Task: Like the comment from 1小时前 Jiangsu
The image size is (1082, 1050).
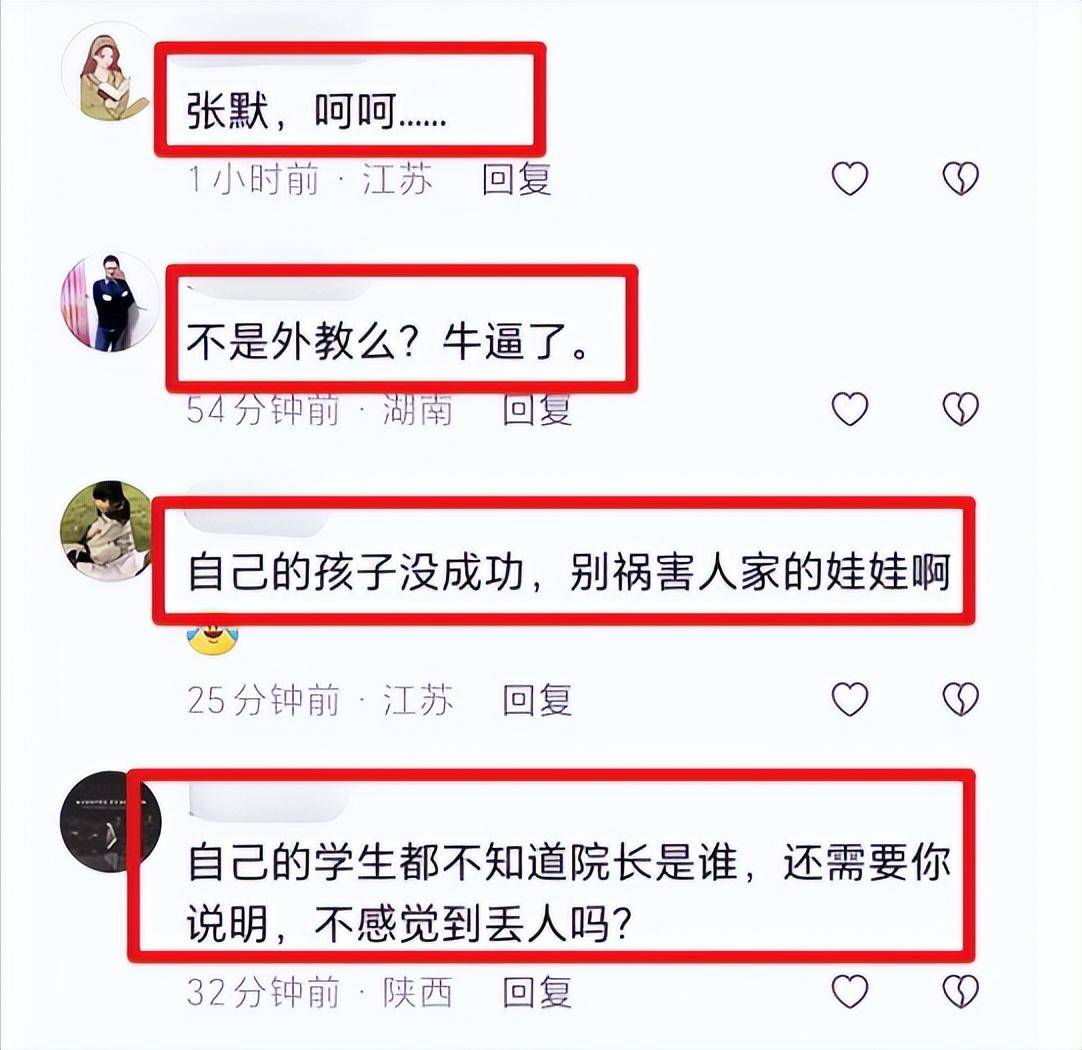Action: (x=849, y=179)
